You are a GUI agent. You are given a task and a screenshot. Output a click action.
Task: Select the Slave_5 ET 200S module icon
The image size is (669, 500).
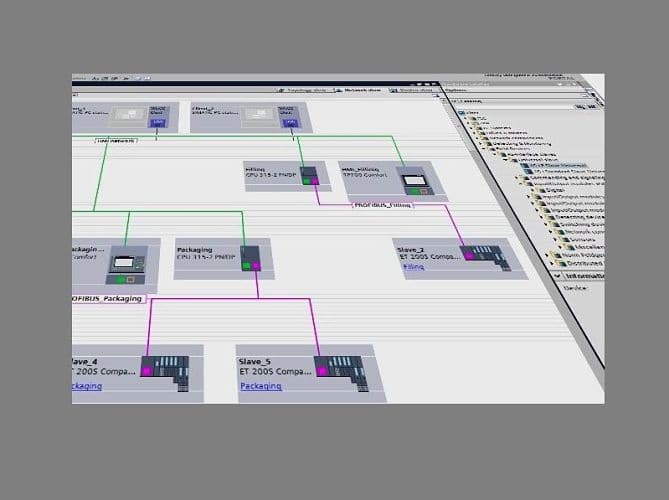[x=341, y=373]
